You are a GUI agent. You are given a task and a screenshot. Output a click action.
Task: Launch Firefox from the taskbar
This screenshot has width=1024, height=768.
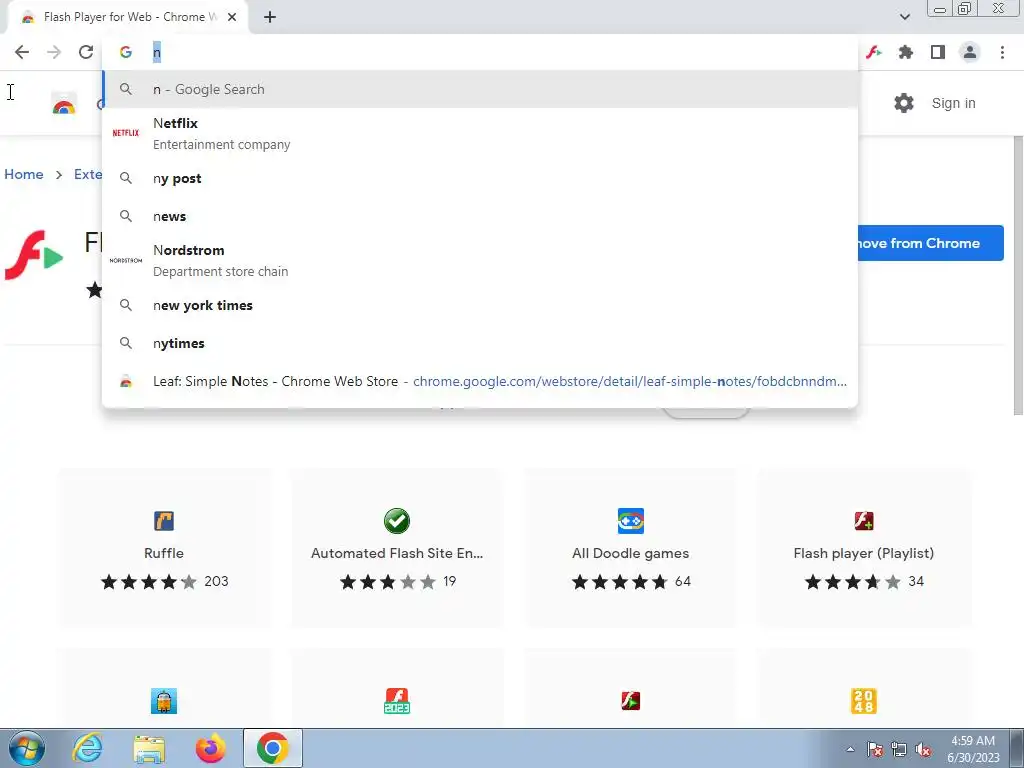click(x=210, y=748)
